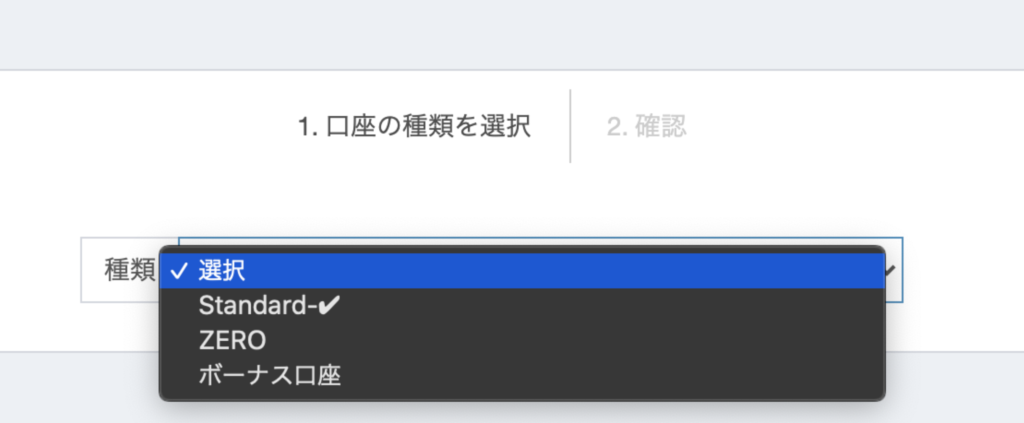Select the highlighted 選択 placeholder option
The width and height of the screenshot is (1024, 423).
tap(522, 271)
